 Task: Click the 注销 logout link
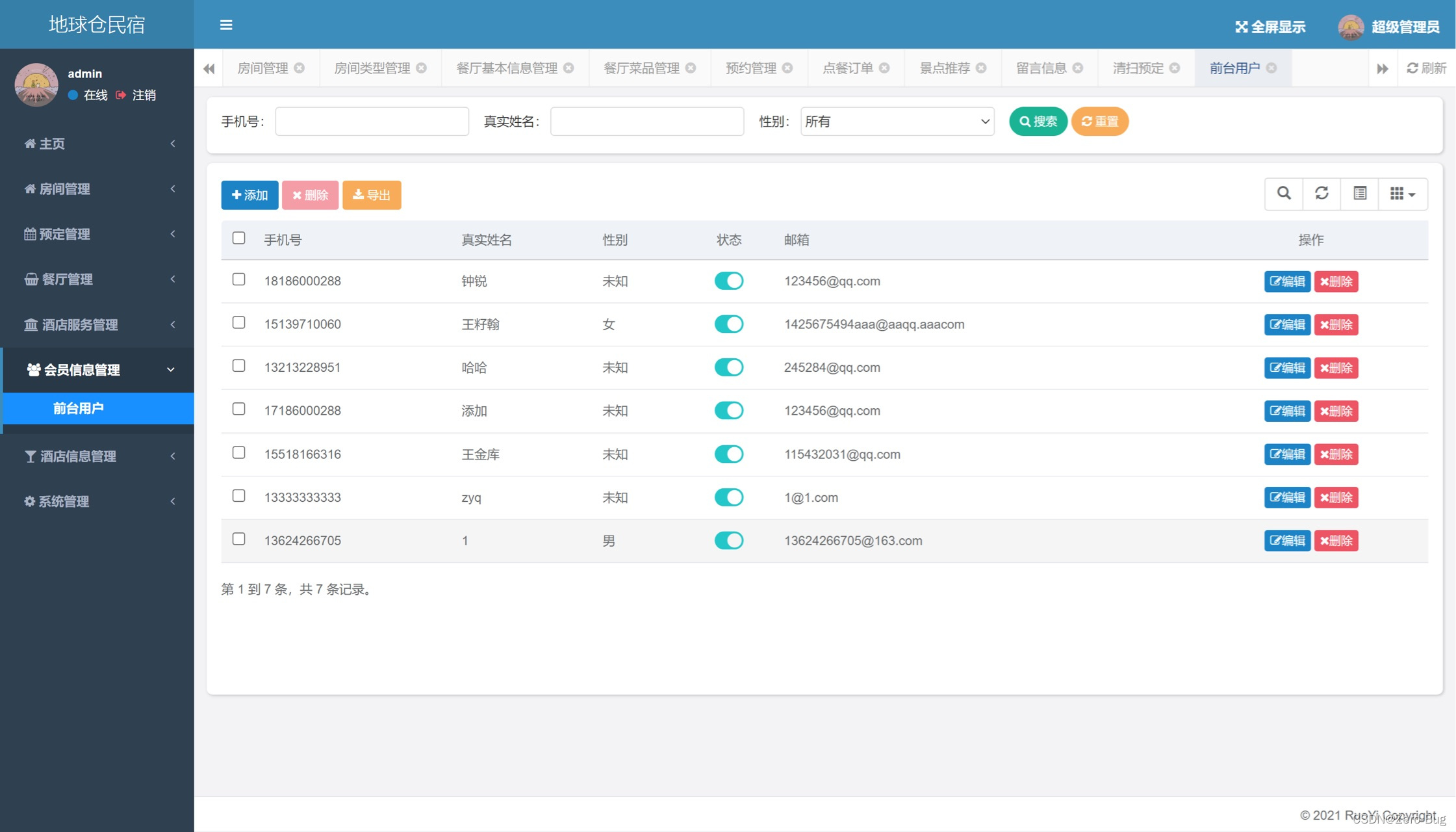coord(136,95)
